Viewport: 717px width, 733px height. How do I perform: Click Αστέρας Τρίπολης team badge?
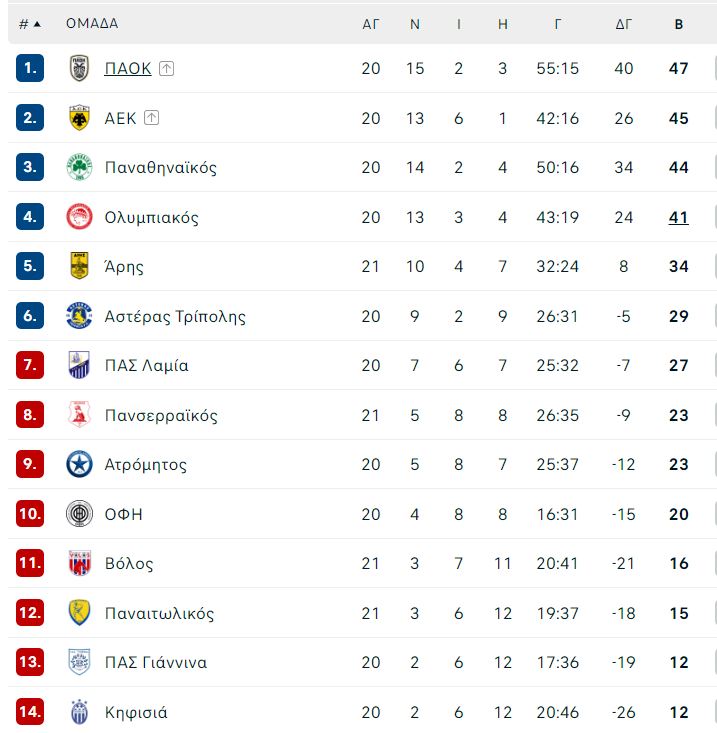tap(79, 316)
